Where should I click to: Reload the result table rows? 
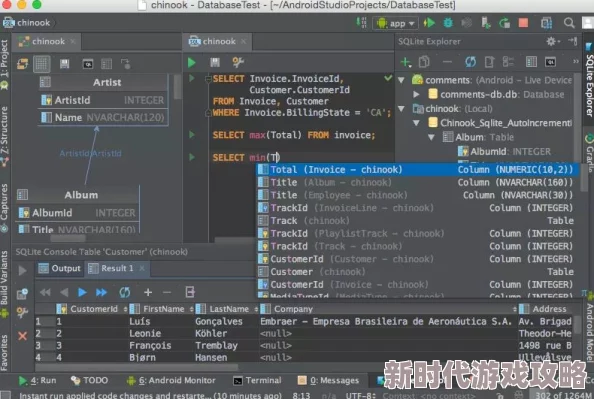125,292
